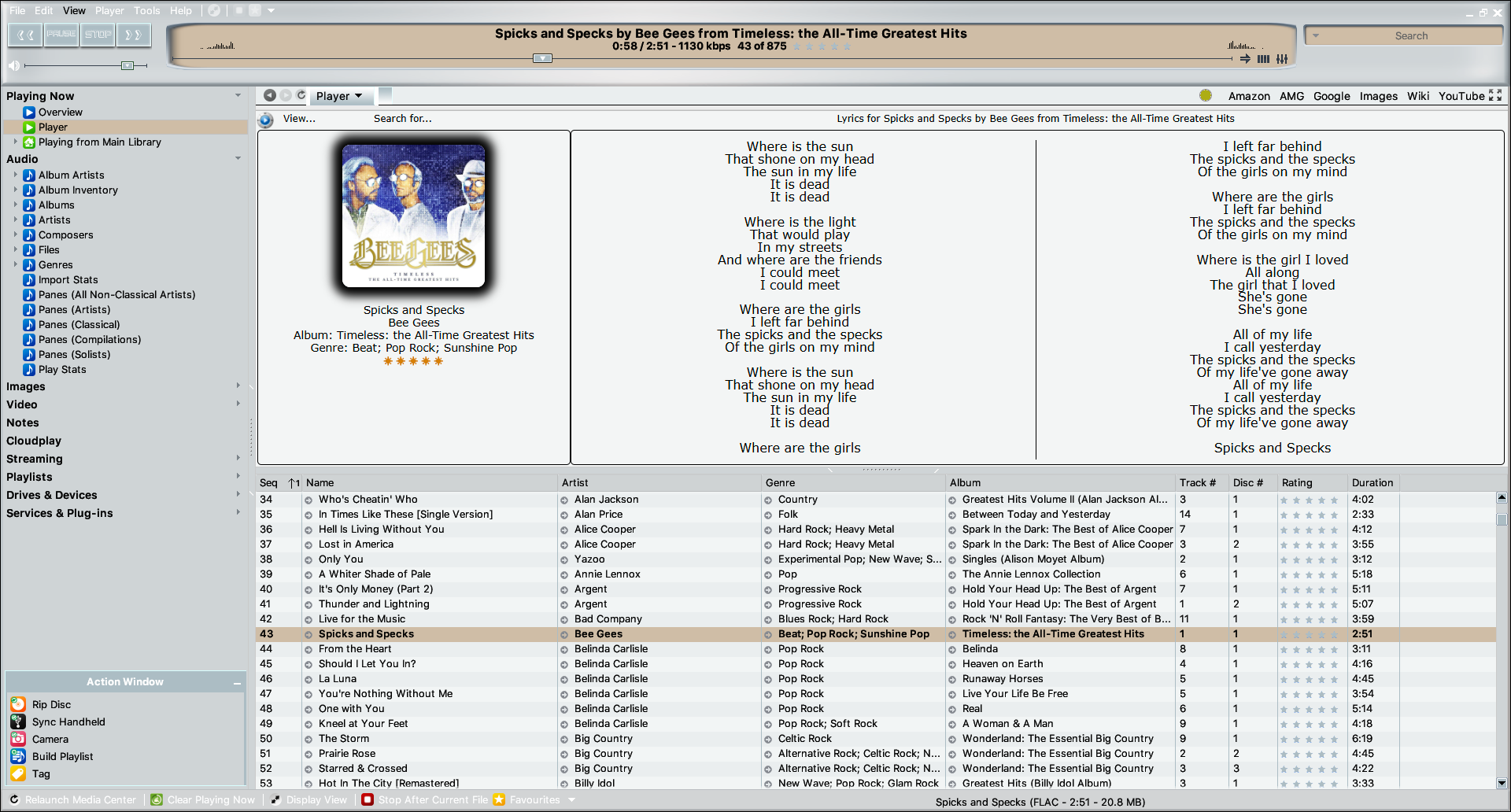The height and width of the screenshot is (812, 1511).
Task: Minimize the Action Window panel
Action: (237, 683)
